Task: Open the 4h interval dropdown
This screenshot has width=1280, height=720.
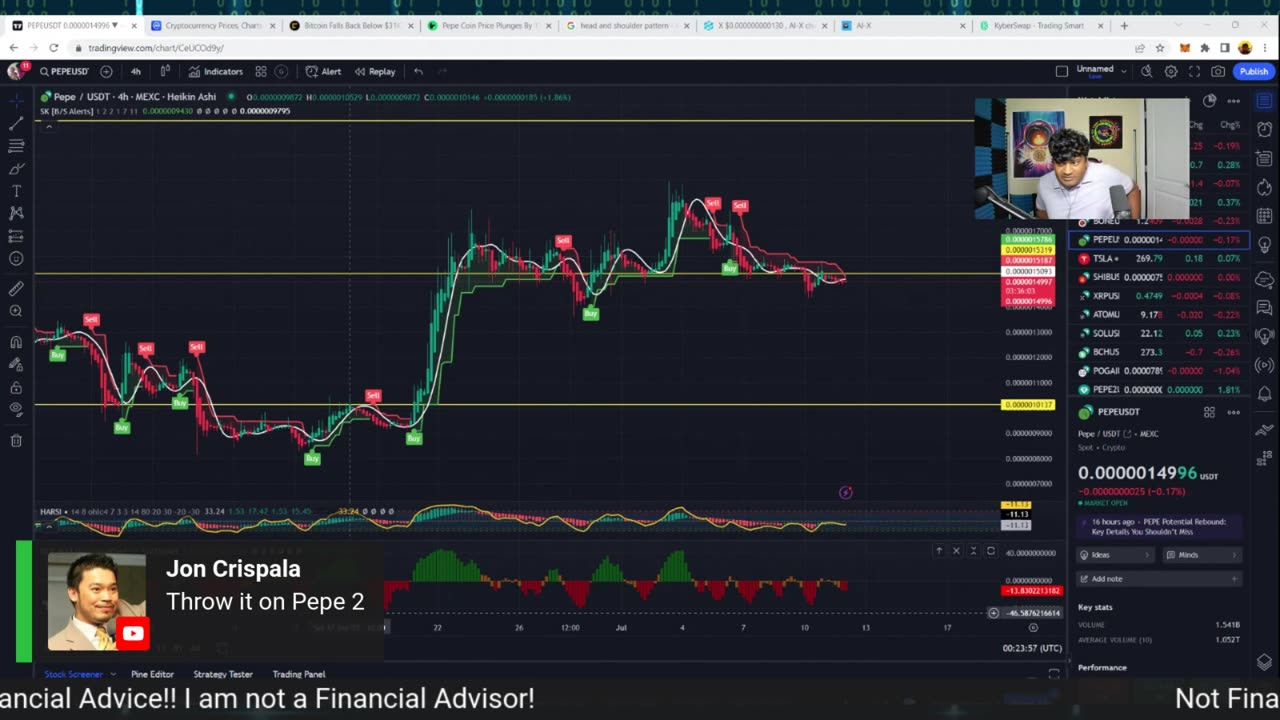Action: click(136, 71)
